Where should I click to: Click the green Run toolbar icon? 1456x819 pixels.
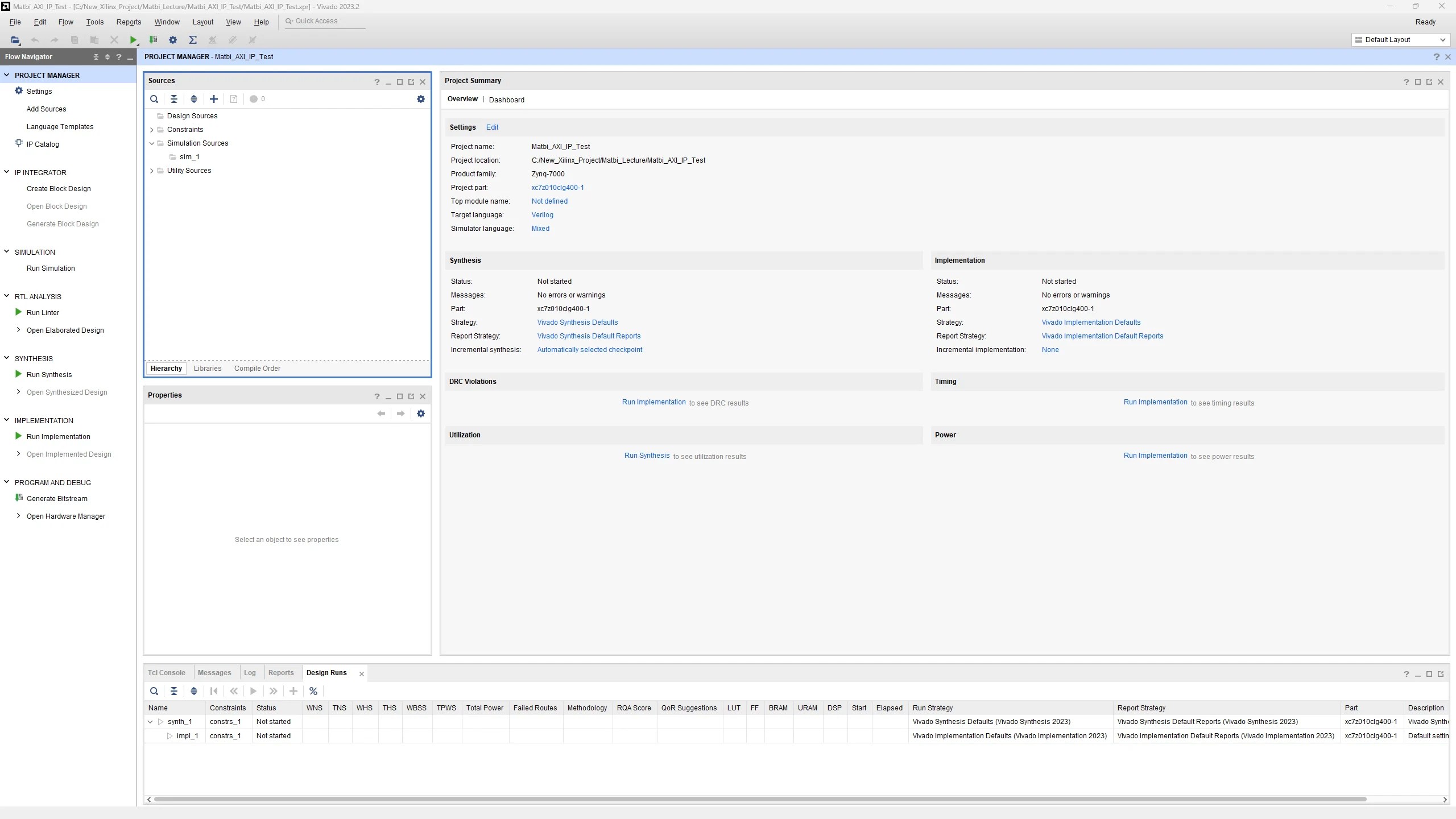pos(133,40)
